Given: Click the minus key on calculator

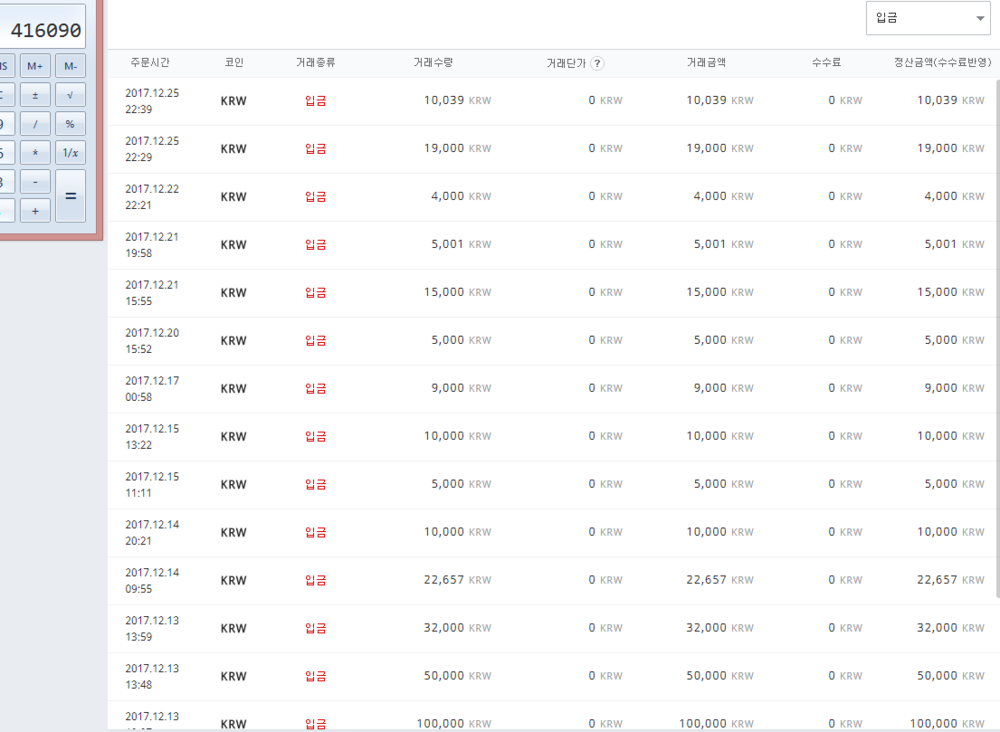Looking at the screenshot, I should [35, 182].
